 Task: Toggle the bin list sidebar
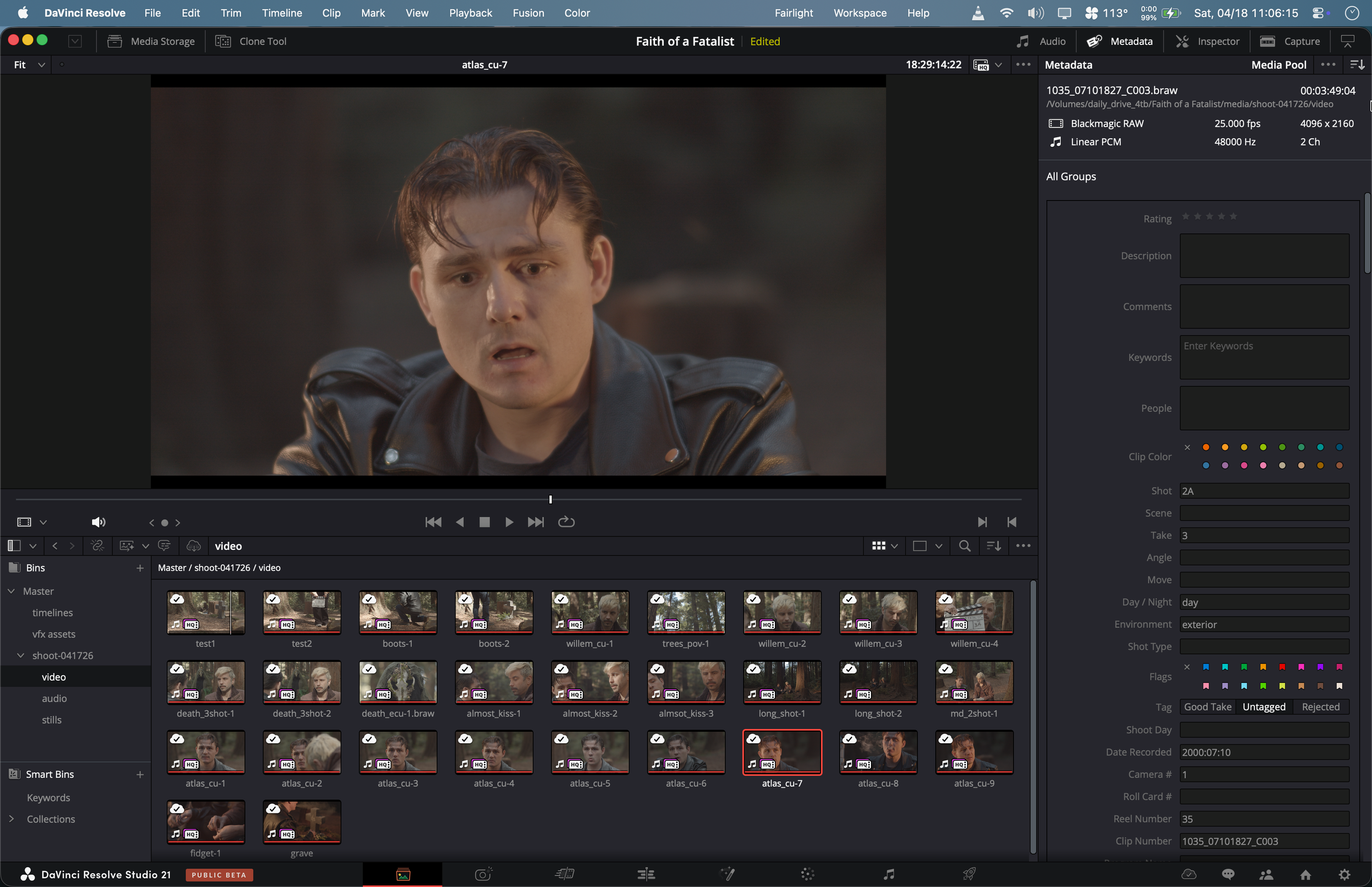tap(14, 546)
